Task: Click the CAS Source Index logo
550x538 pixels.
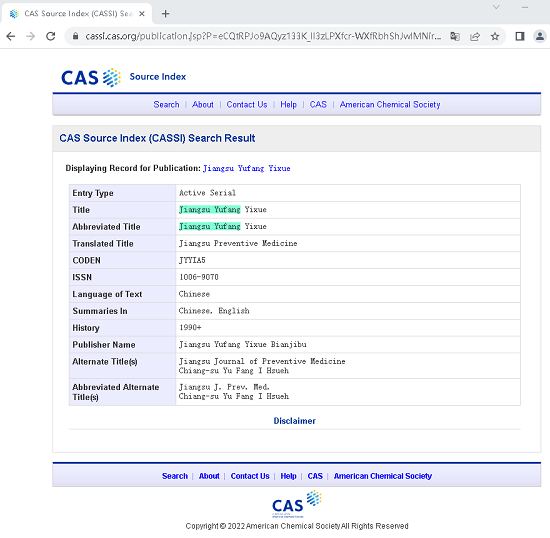Action: (123, 77)
